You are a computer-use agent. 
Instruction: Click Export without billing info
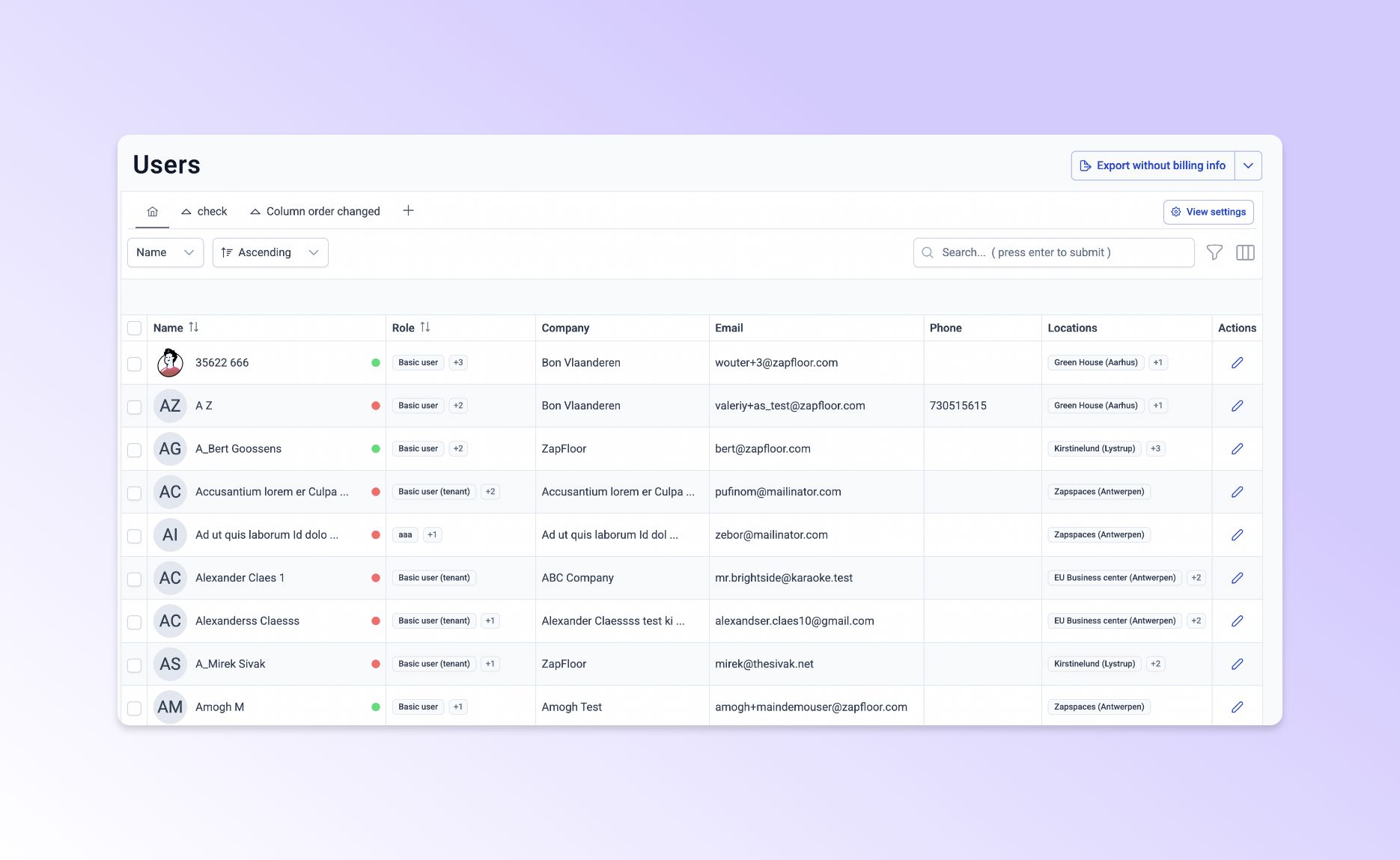tap(1153, 165)
